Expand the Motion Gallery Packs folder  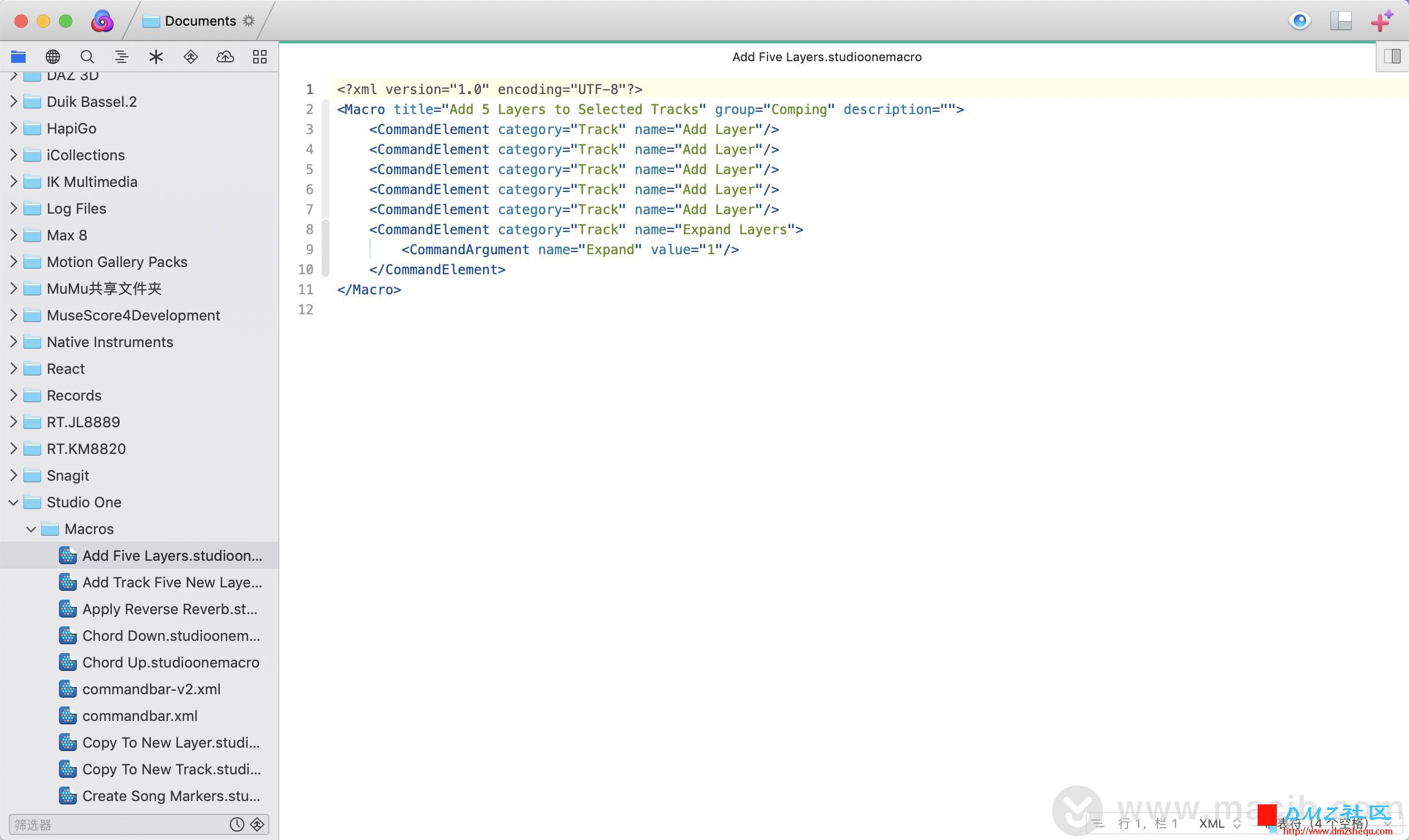tap(13, 261)
